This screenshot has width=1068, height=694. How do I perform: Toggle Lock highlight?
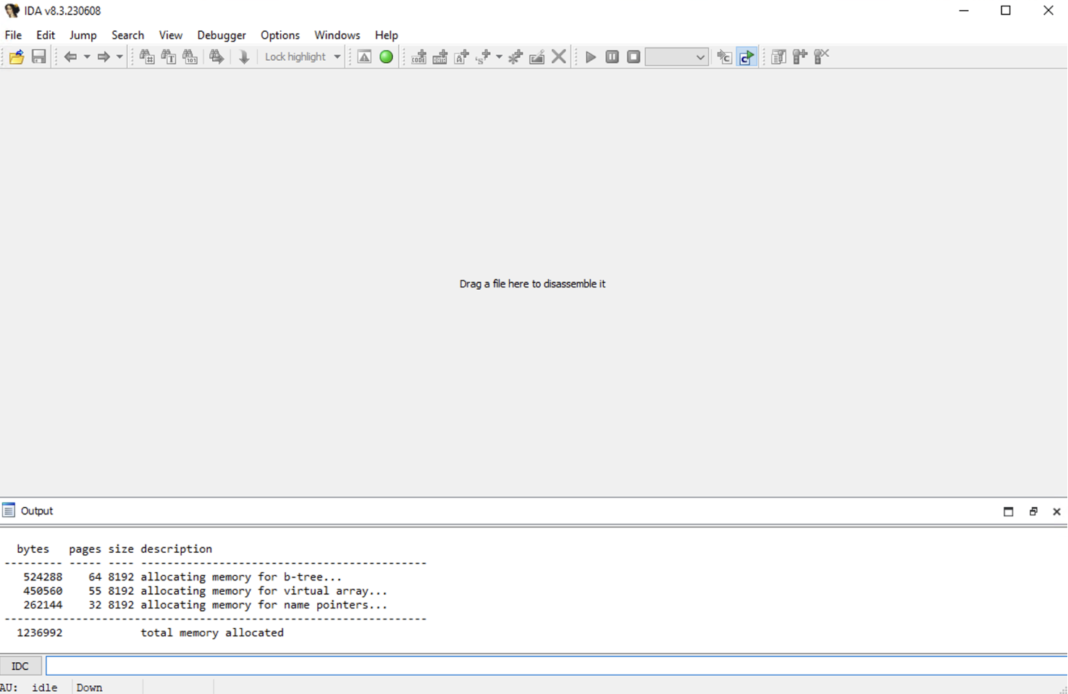tap(295, 56)
